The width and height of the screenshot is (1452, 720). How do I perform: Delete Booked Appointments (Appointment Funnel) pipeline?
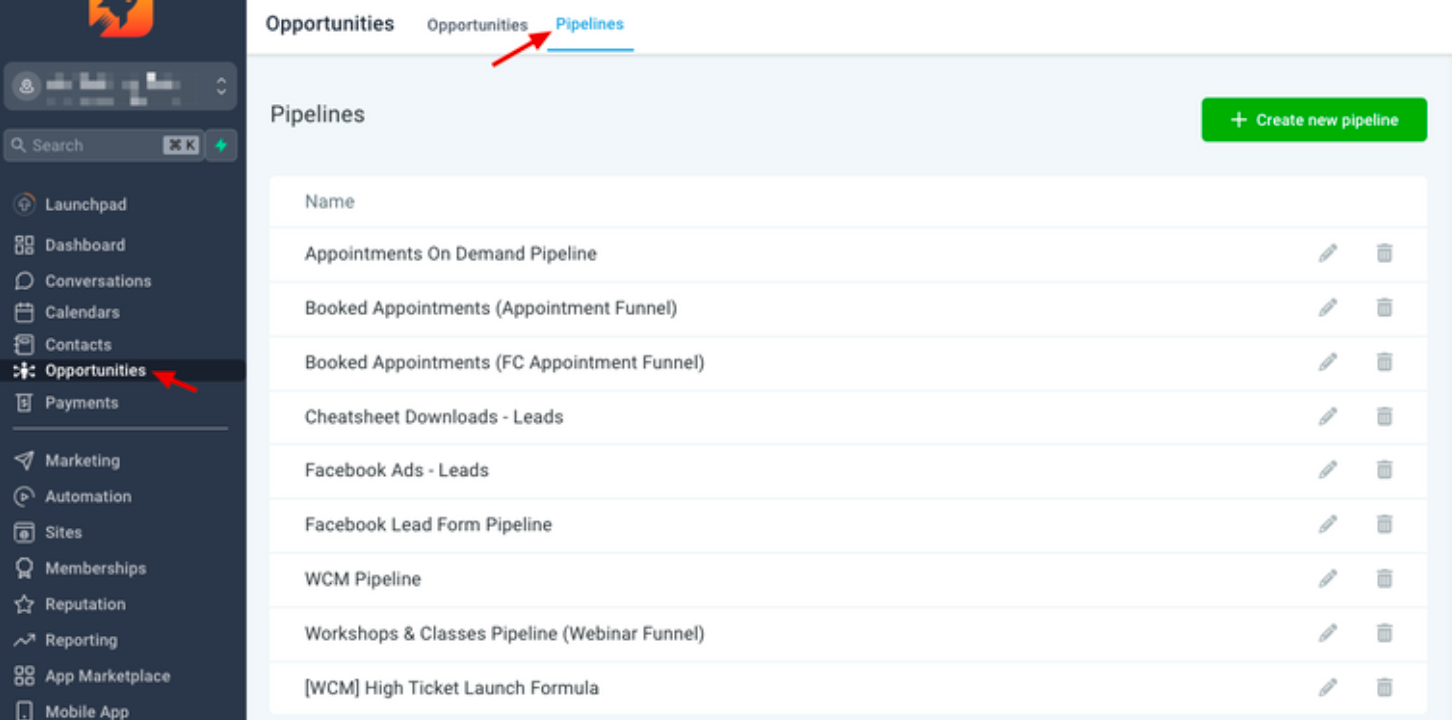coord(1384,308)
